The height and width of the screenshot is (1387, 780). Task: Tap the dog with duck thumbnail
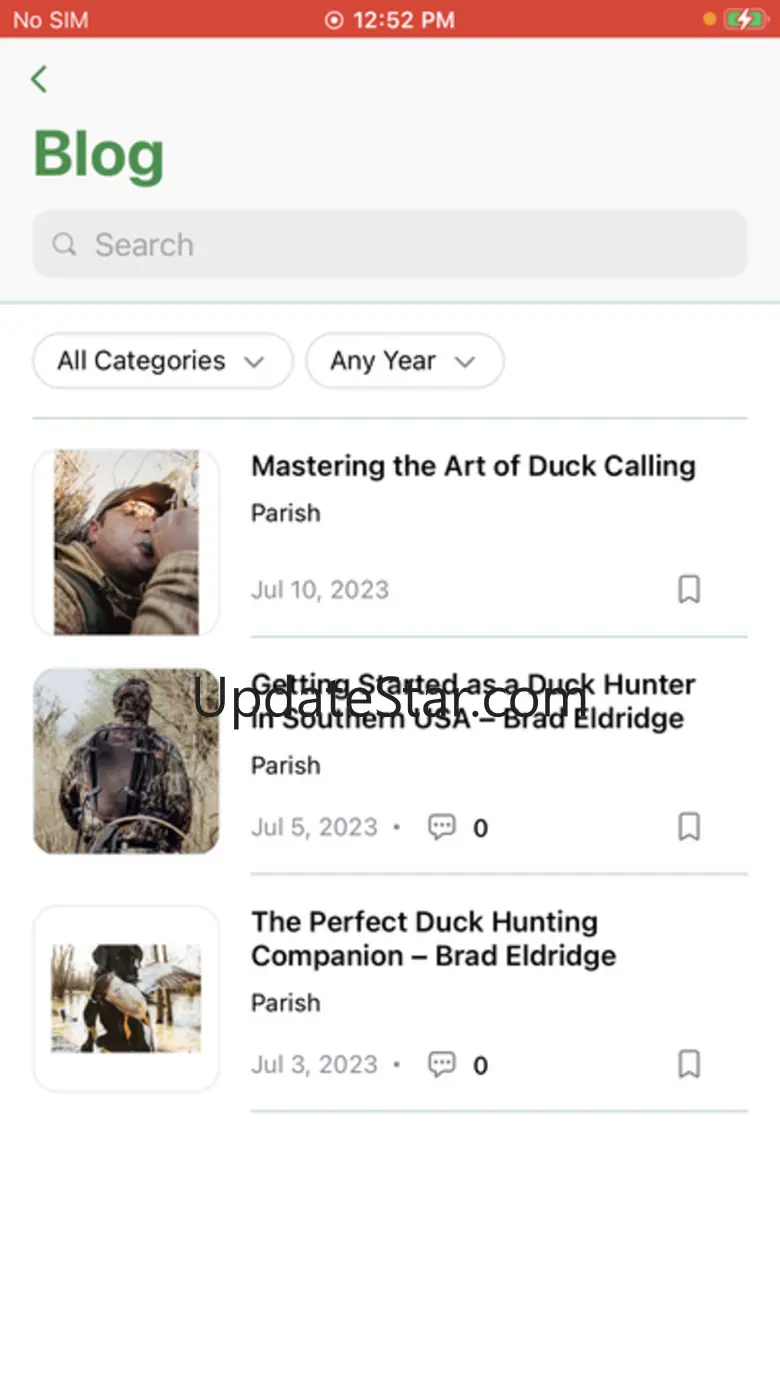[x=126, y=998]
